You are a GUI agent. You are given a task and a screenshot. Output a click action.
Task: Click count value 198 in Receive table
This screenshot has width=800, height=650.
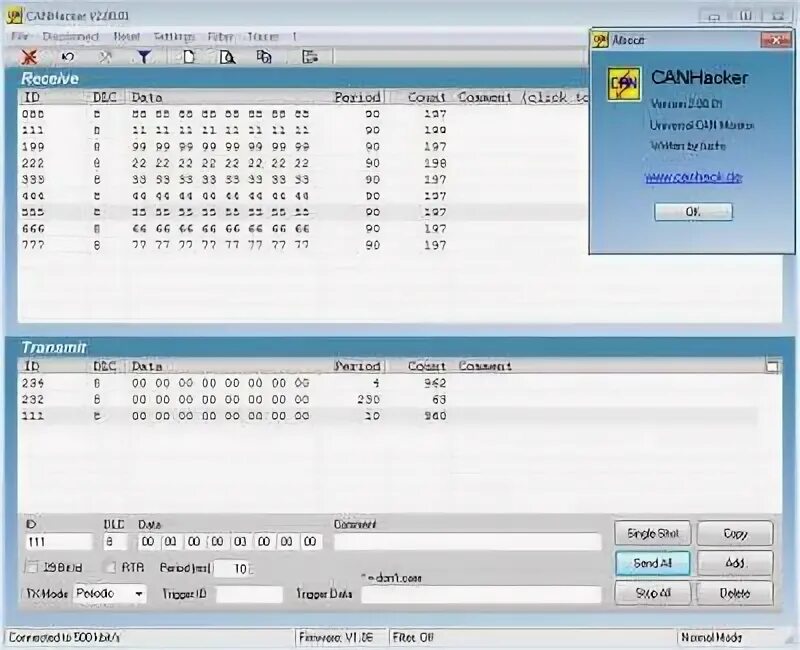click(435, 163)
